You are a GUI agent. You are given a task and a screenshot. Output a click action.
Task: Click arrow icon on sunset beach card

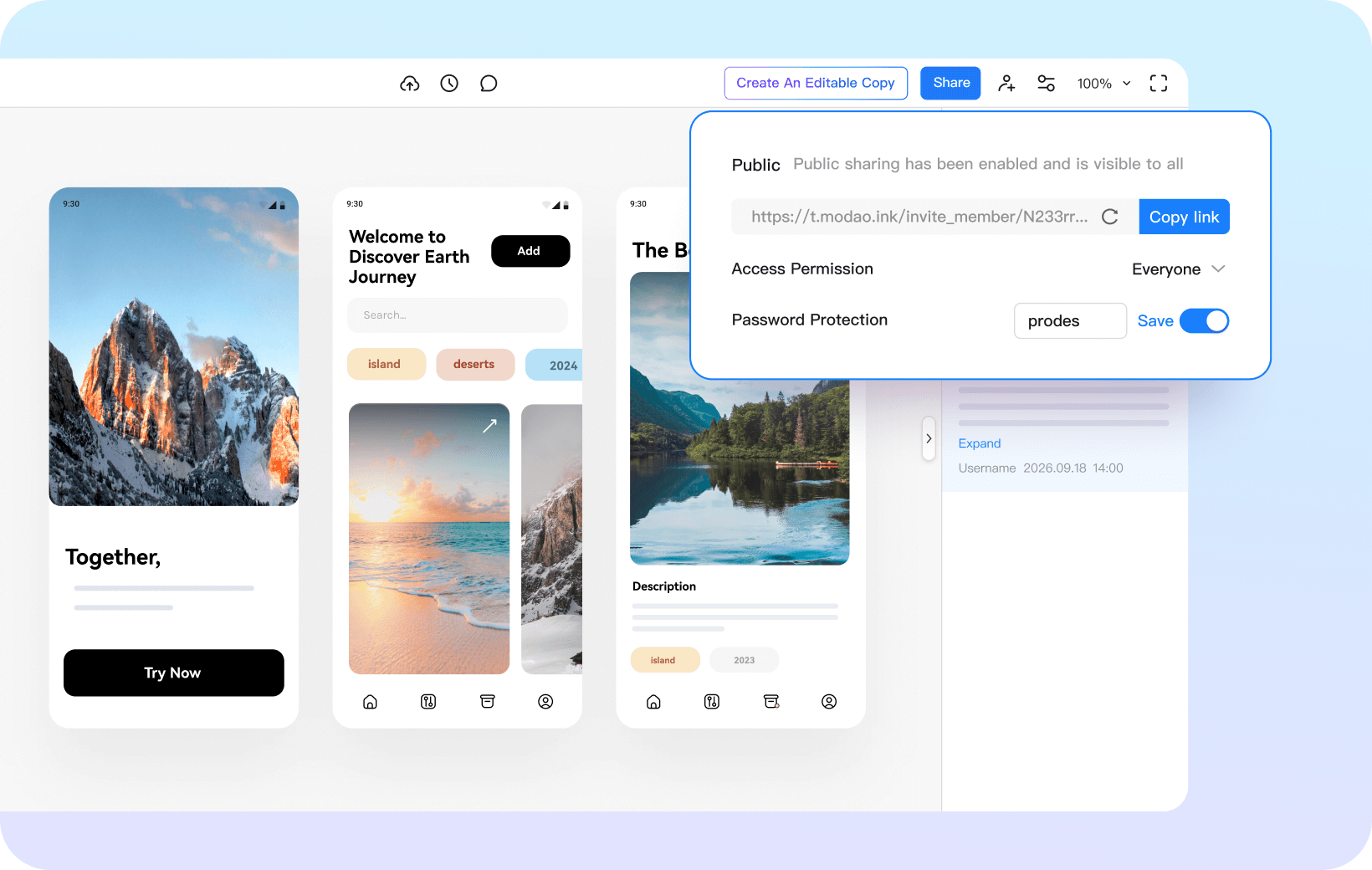pos(489,426)
